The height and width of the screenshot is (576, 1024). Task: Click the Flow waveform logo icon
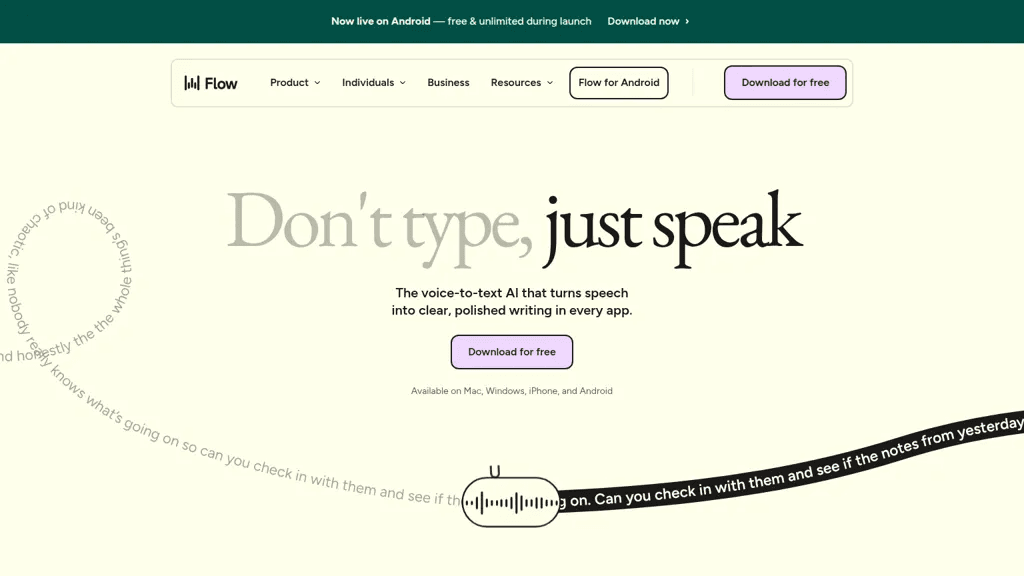191,83
